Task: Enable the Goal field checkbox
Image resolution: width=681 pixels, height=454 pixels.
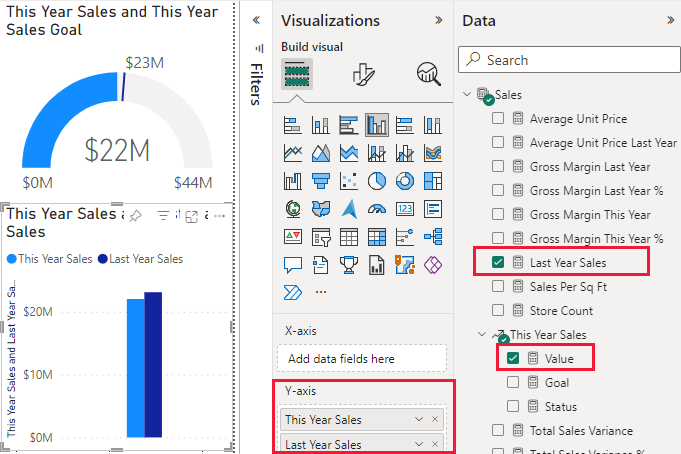Action: [513, 382]
